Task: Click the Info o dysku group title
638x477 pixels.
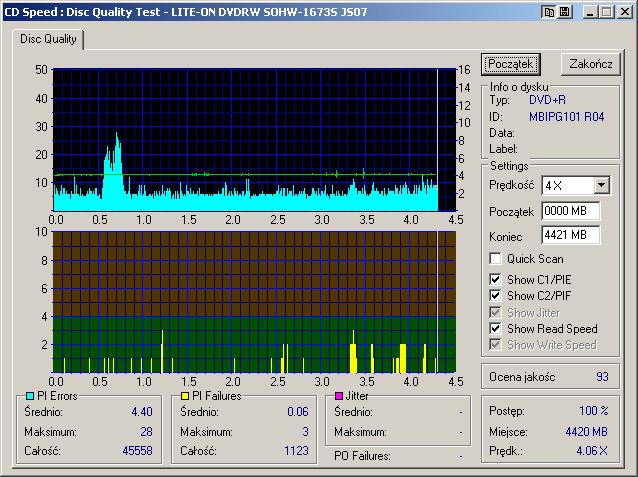Action: pos(519,87)
